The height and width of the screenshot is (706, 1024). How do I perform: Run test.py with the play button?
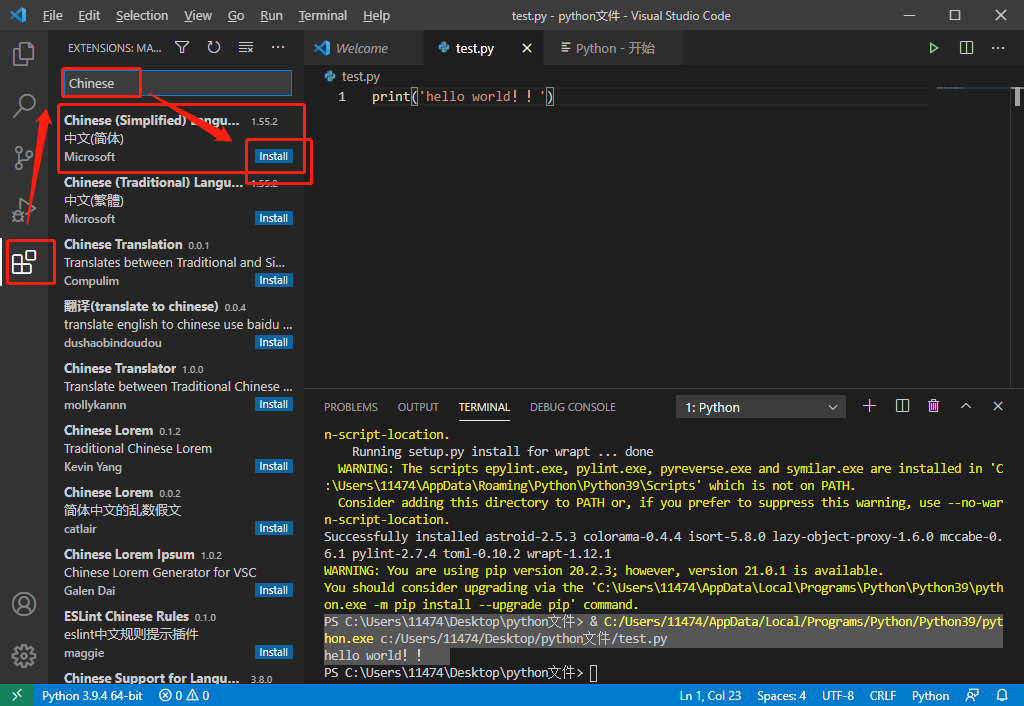(x=933, y=47)
